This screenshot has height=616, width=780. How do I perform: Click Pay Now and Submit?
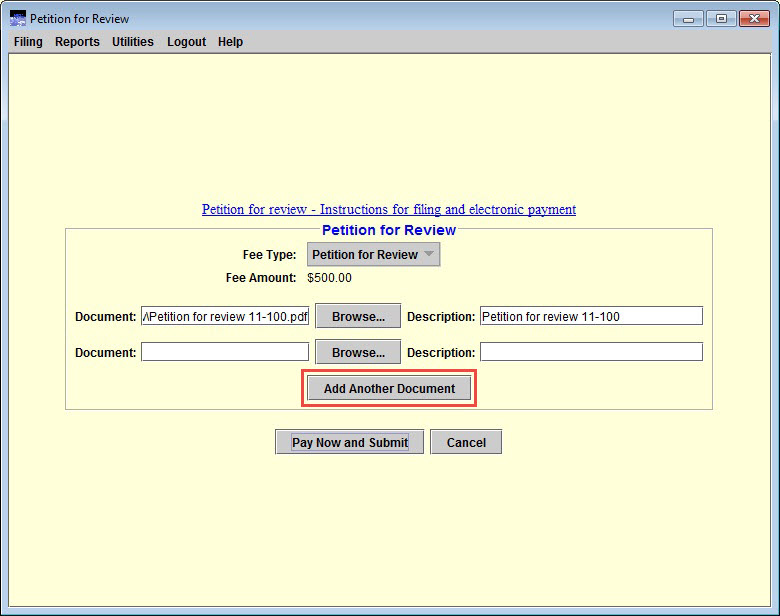349,442
